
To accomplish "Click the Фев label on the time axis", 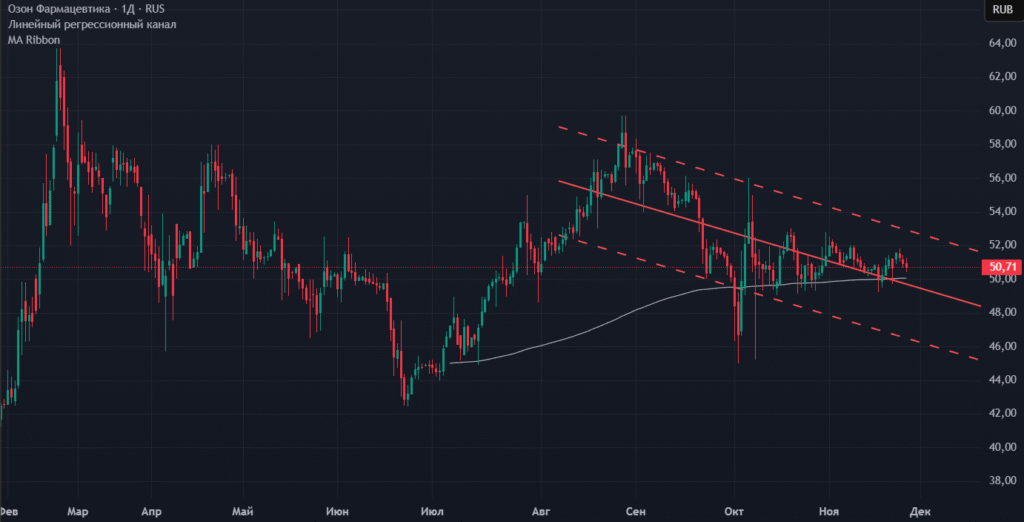I will click(12, 511).
